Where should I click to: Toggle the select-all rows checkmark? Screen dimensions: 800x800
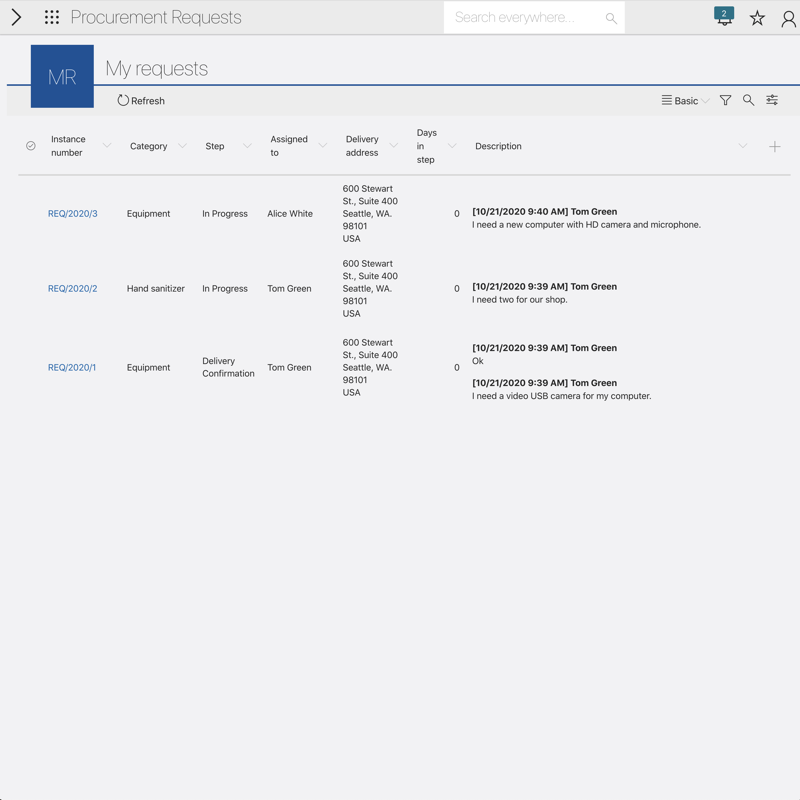[x=31, y=146]
